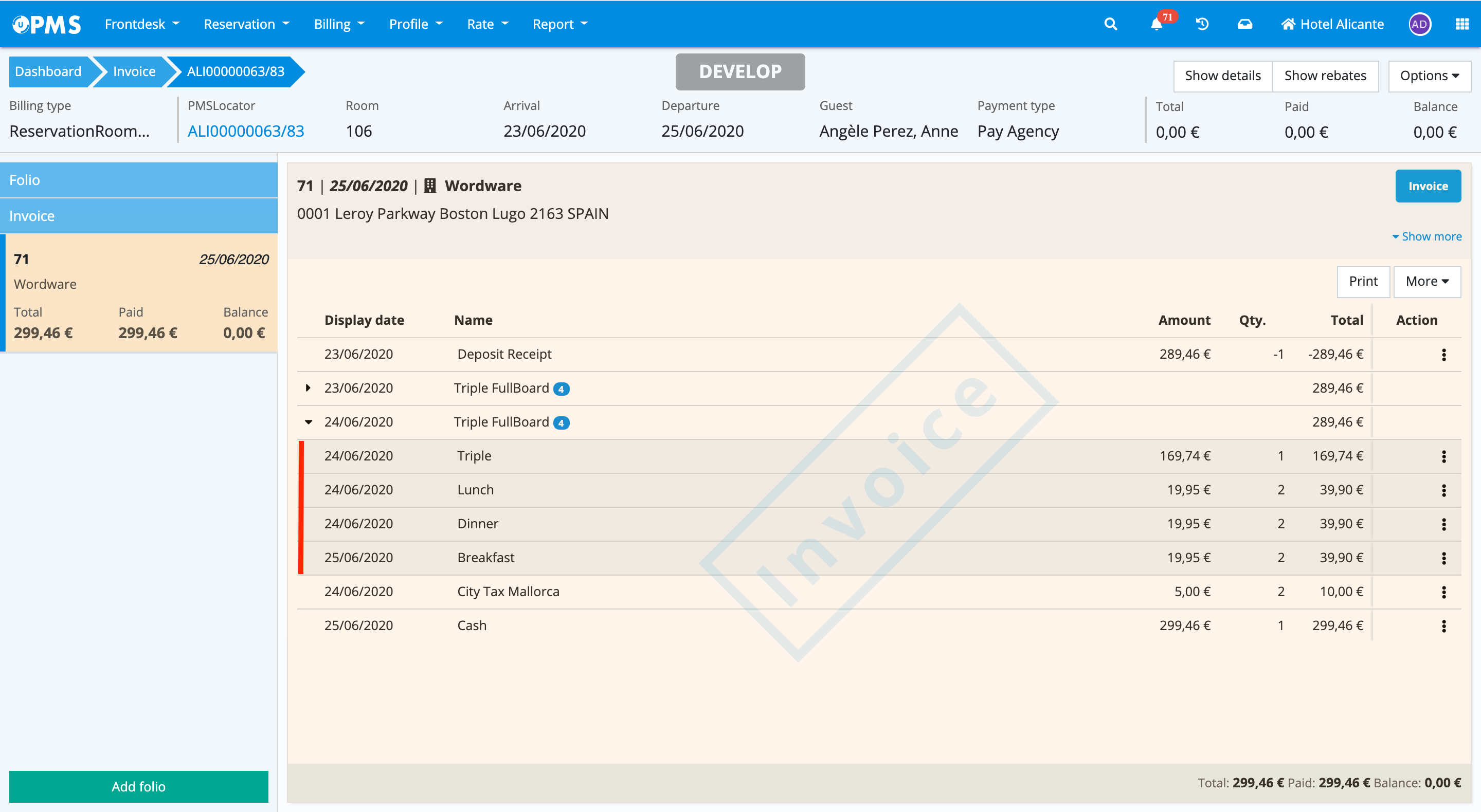
Task: Click the Add folio button
Action: click(x=138, y=786)
